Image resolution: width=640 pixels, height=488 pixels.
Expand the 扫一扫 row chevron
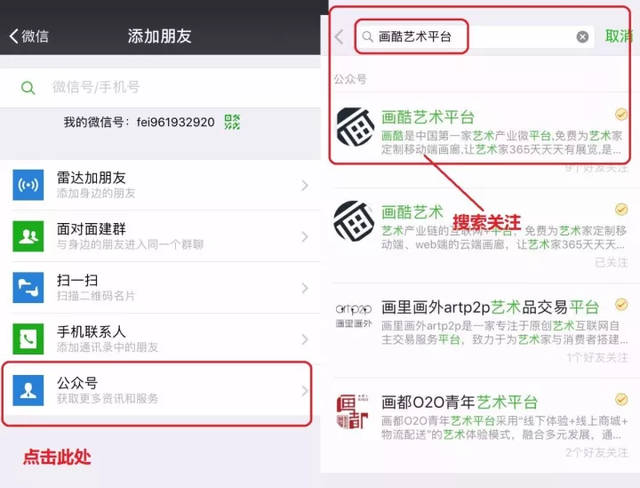[304, 288]
